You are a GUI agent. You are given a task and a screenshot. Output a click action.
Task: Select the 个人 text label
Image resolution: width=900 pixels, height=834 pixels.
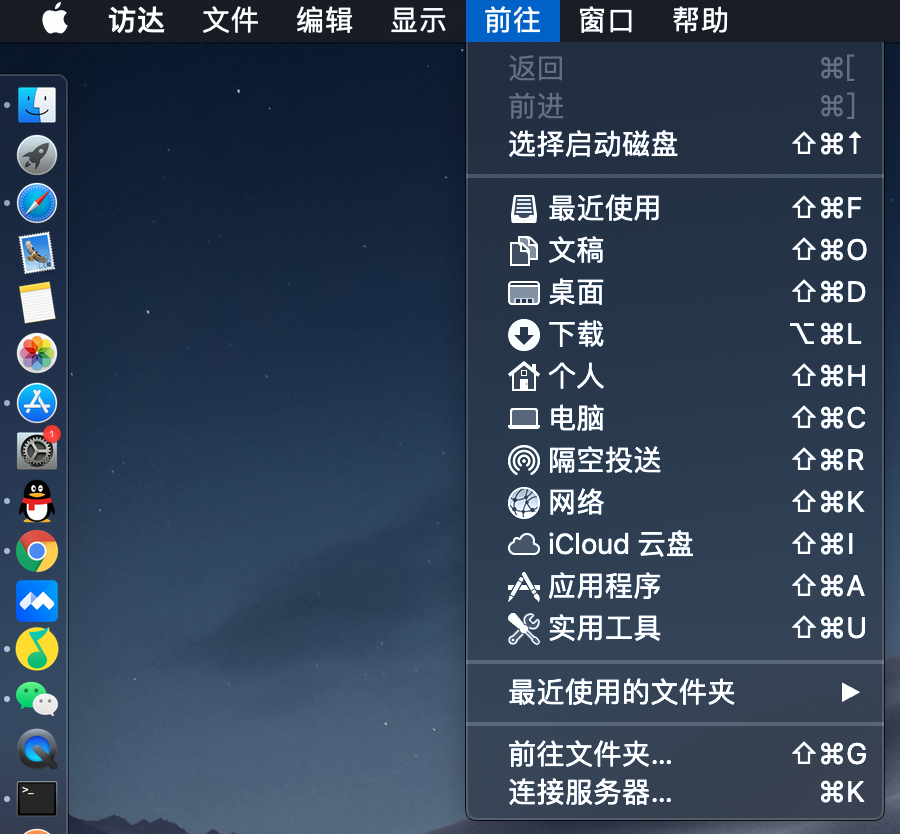click(576, 377)
